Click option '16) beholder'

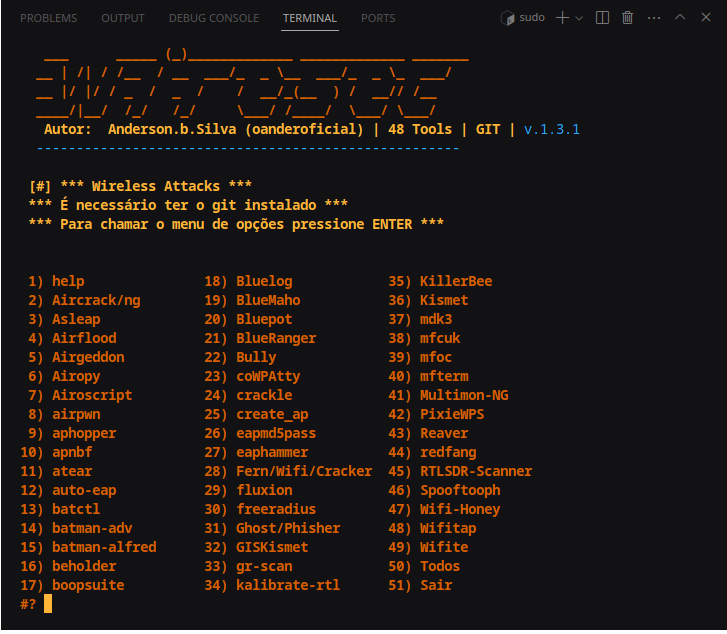click(x=68, y=566)
